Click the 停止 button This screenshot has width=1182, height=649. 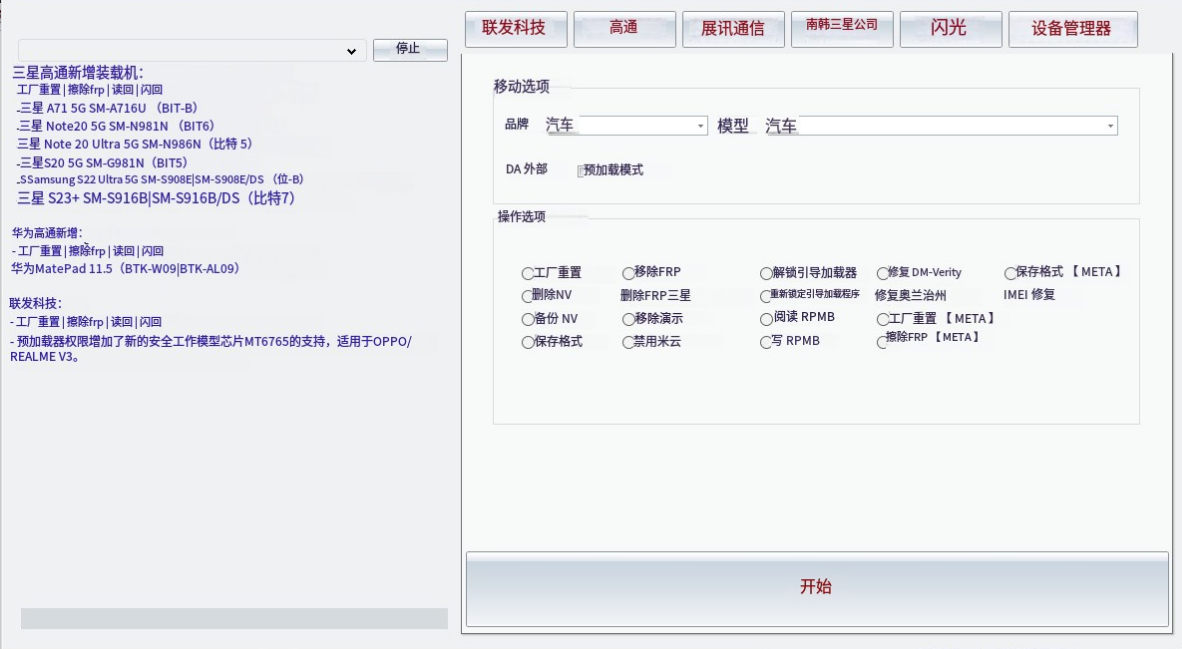[x=410, y=50]
